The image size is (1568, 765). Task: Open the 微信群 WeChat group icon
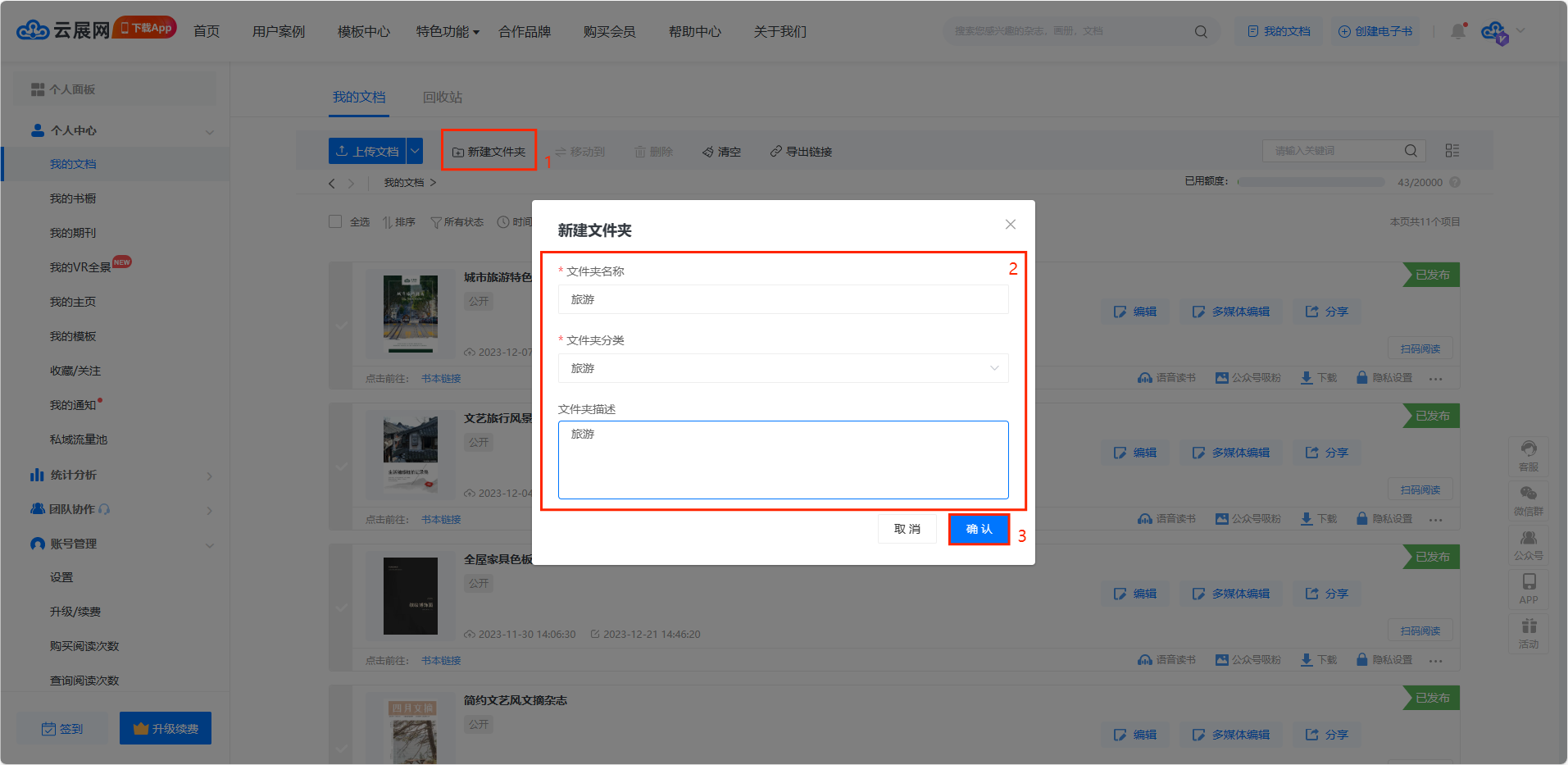1528,500
